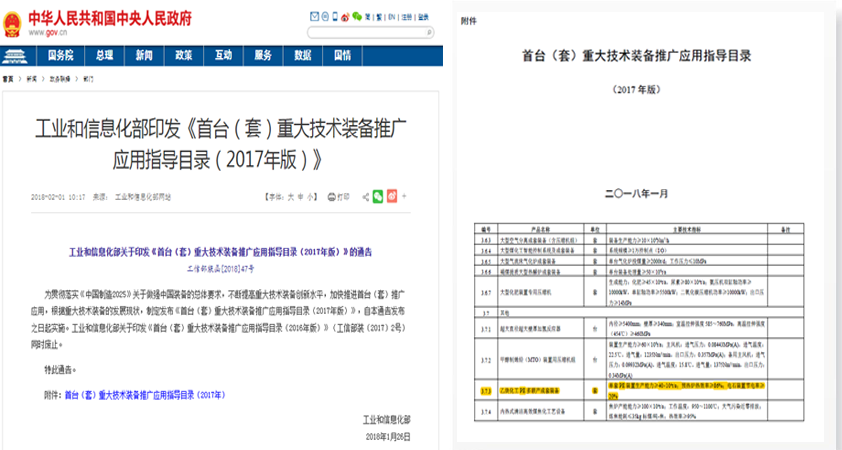842x450 pixels.
Task: Share article via red Weibo icon
Action: (392, 197)
